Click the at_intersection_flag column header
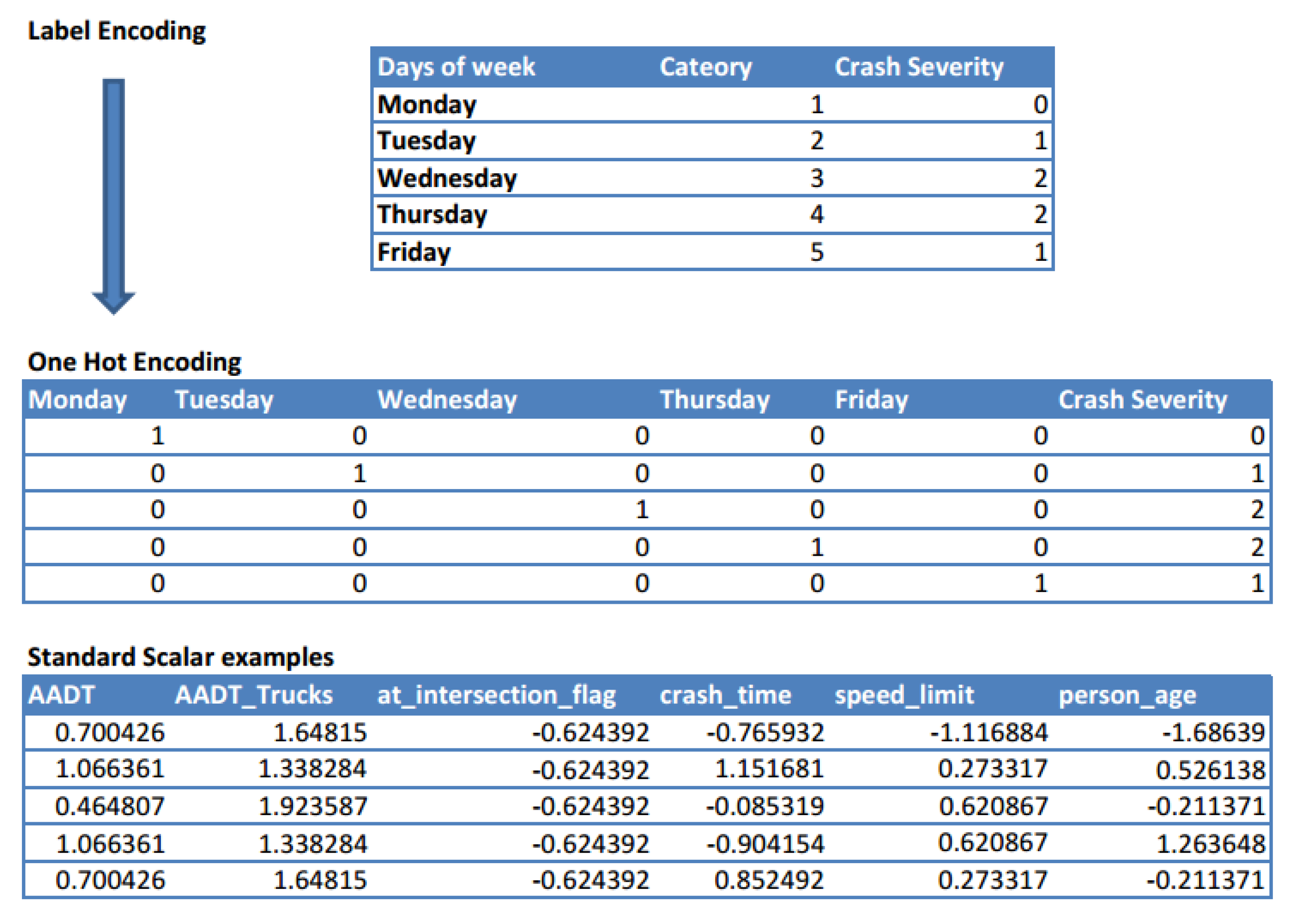 [x=496, y=695]
